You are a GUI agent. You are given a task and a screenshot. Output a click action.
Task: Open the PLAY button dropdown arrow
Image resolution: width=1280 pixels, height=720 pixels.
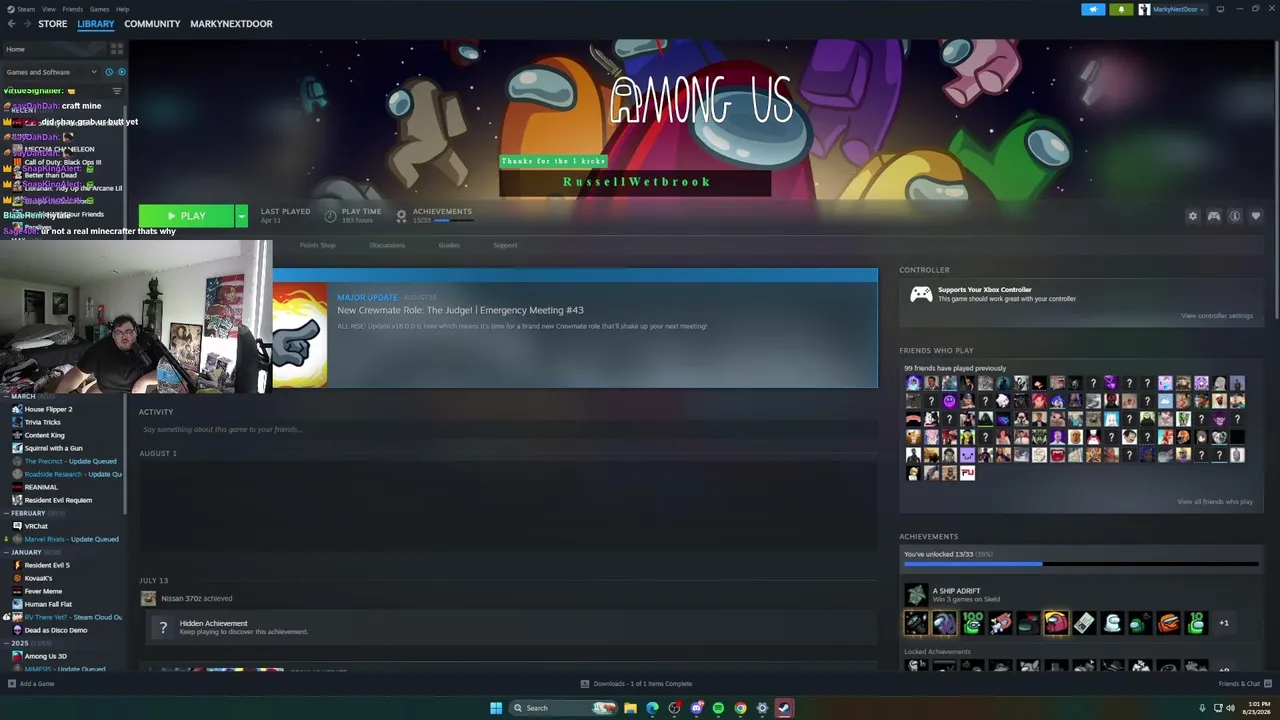241,216
